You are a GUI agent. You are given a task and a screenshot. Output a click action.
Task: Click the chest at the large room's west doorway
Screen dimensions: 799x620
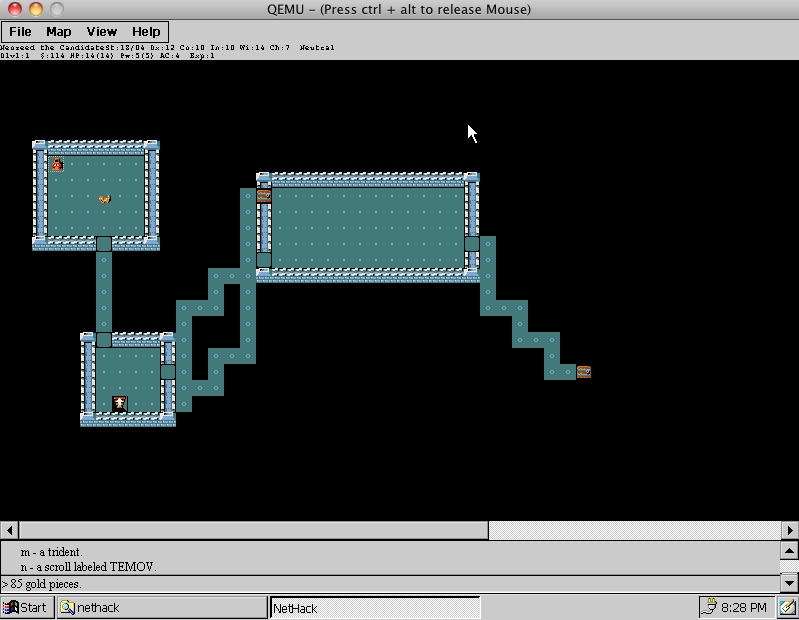coord(264,196)
